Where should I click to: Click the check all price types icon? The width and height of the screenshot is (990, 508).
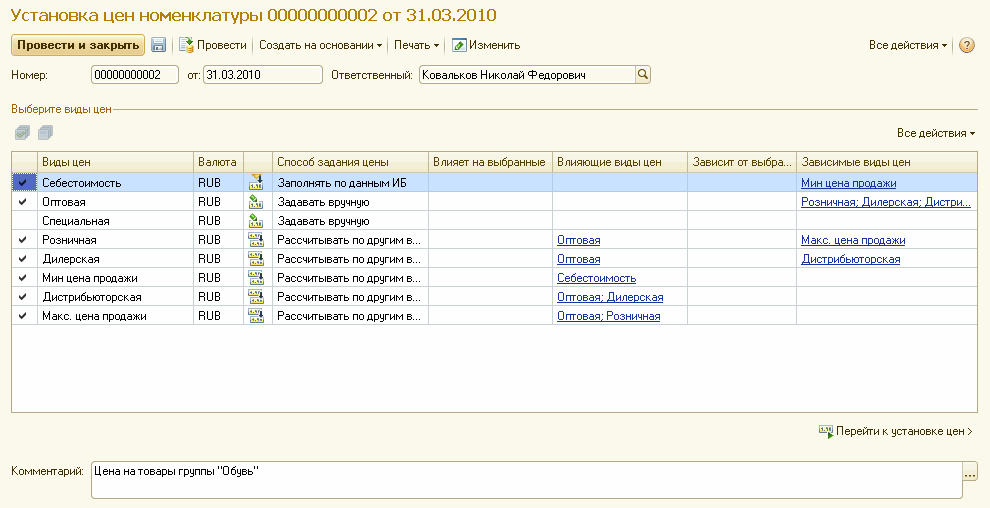tap(22, 133)
